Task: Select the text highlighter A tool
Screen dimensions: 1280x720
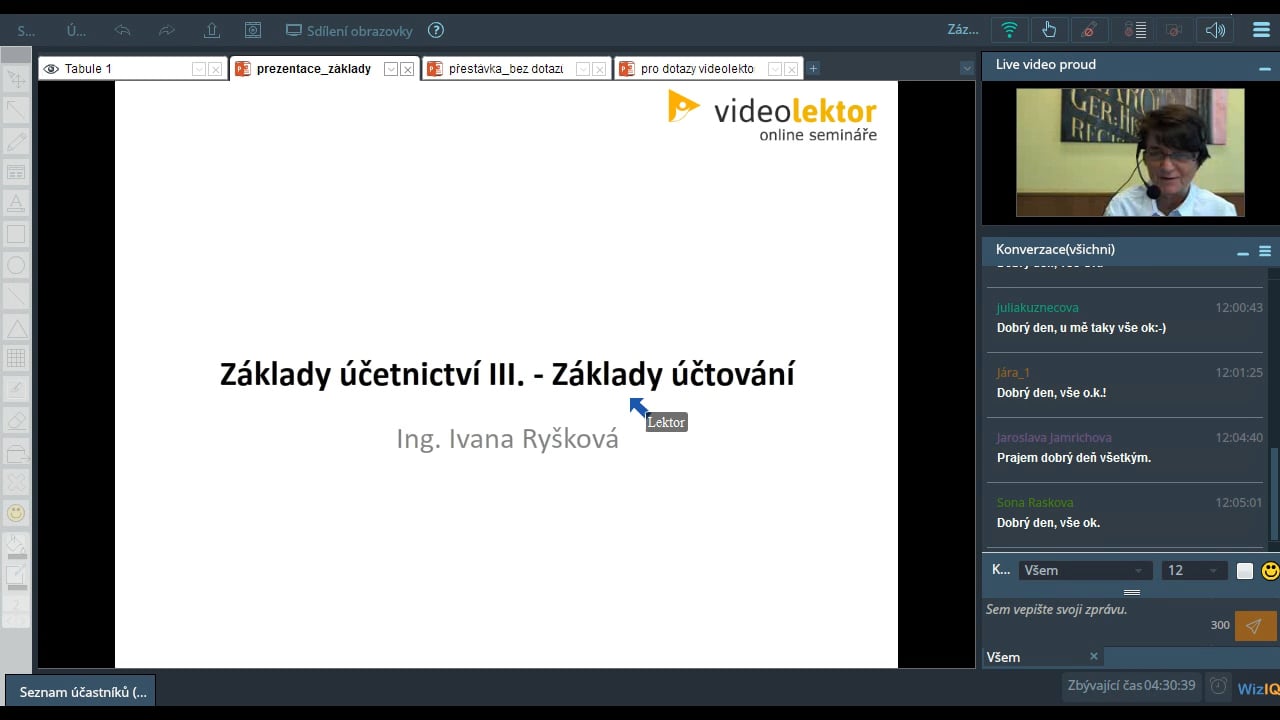Action: point(16,204)
